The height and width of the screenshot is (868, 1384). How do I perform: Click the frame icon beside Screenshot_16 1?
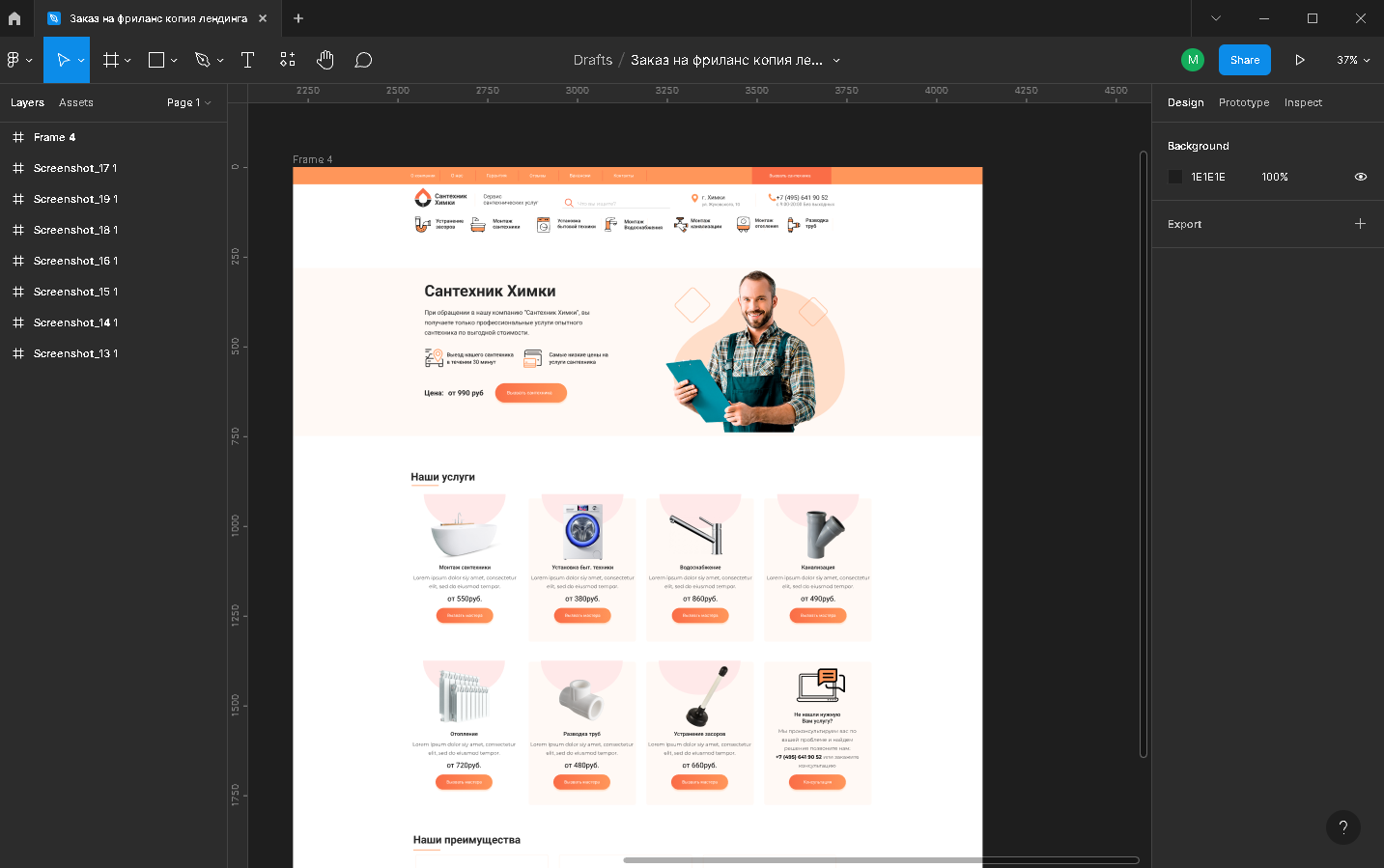[x=18, y=261]
